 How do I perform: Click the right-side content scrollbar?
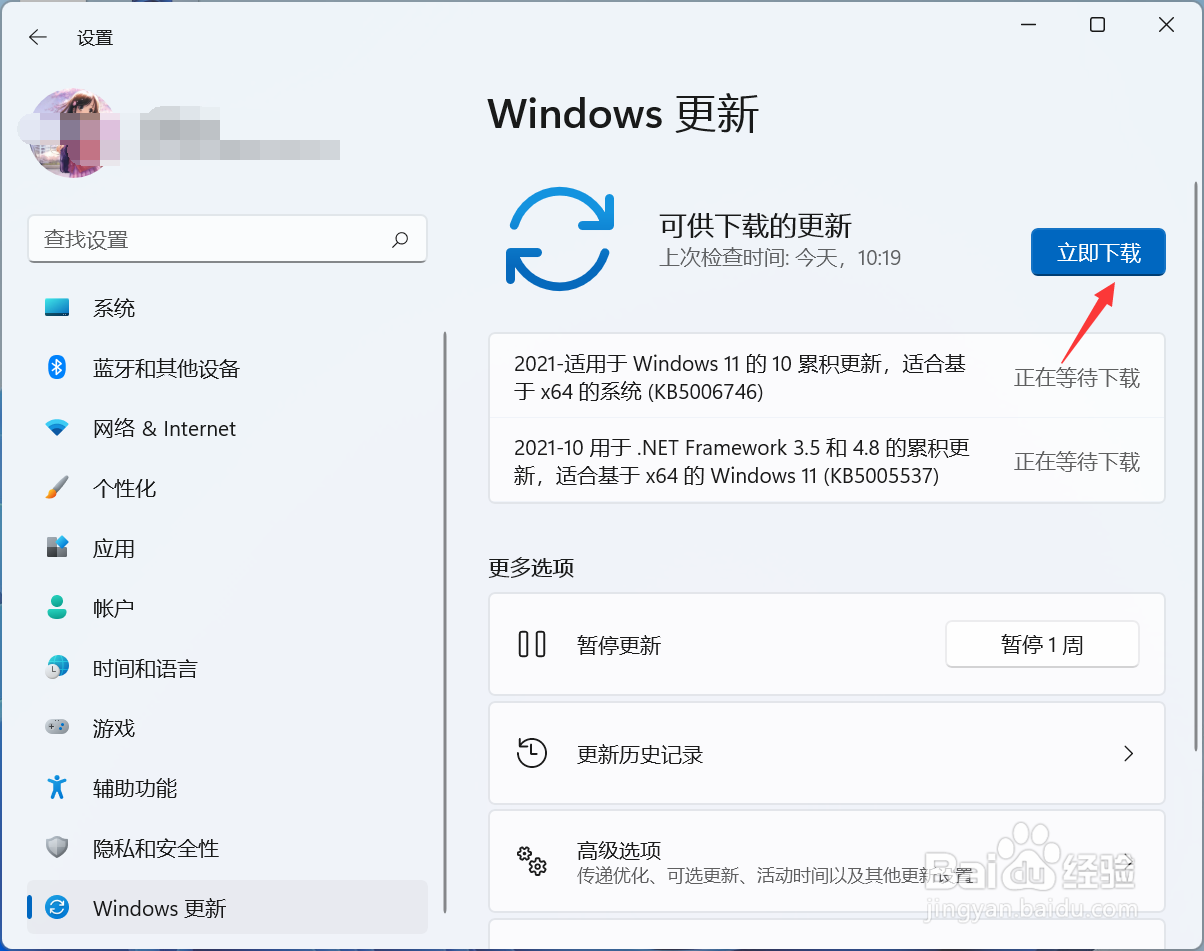1195,466
